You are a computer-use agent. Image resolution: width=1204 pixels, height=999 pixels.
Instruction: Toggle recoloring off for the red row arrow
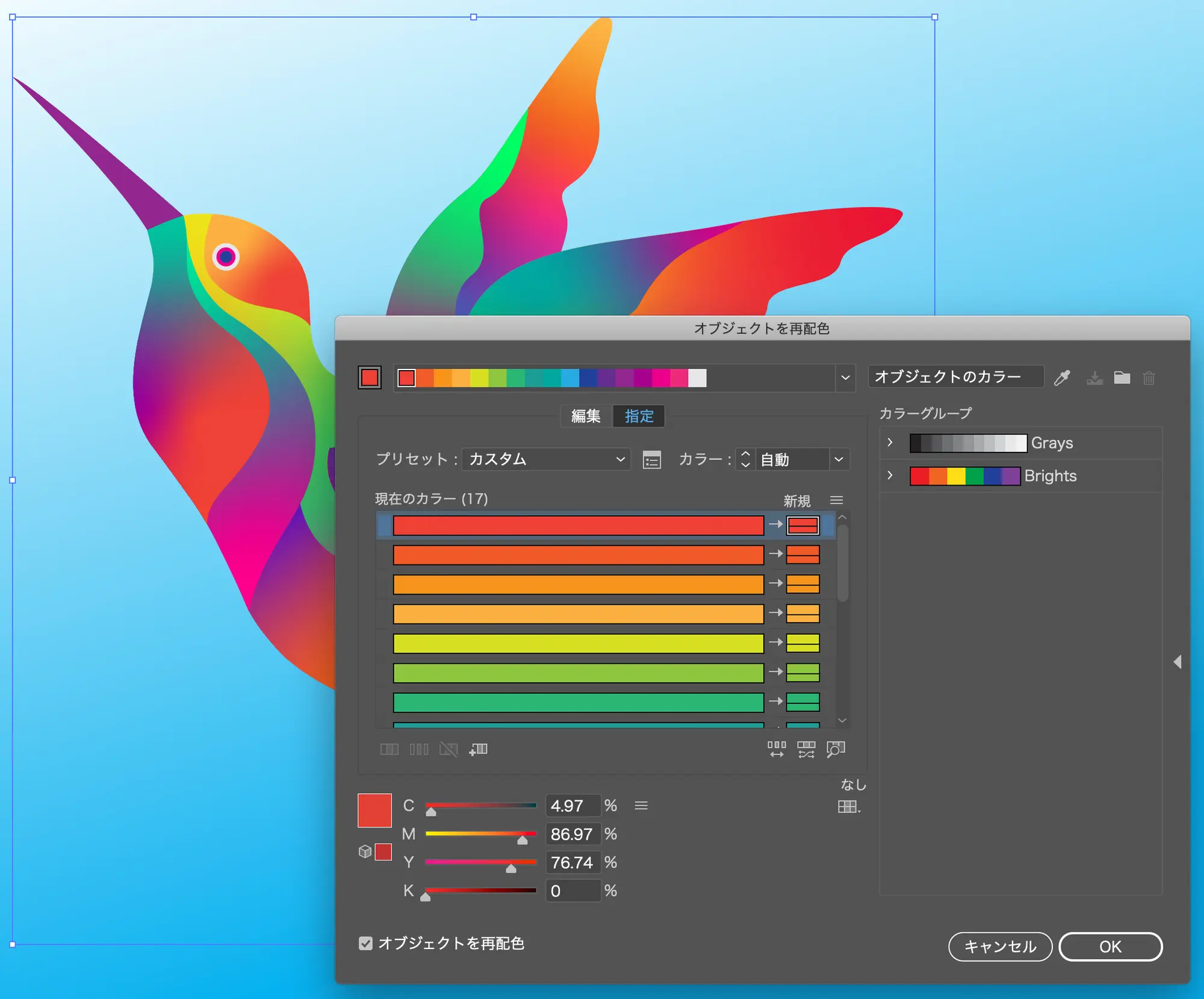point(774,525)
